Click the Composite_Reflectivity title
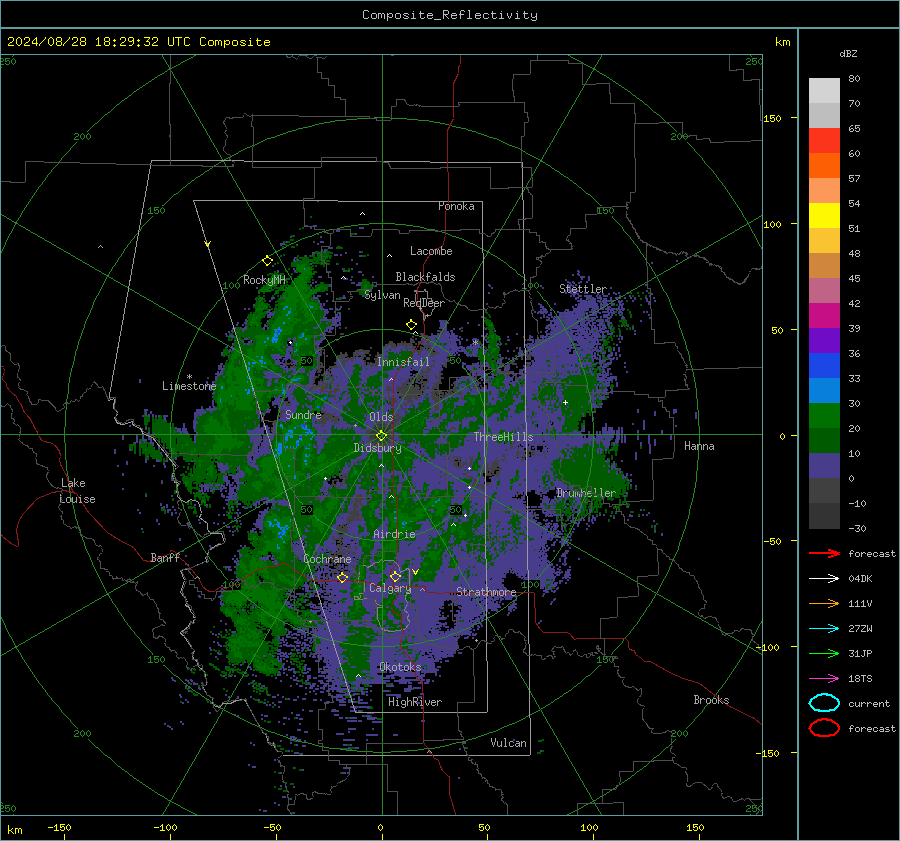The image size is (900, 841). 450,15
